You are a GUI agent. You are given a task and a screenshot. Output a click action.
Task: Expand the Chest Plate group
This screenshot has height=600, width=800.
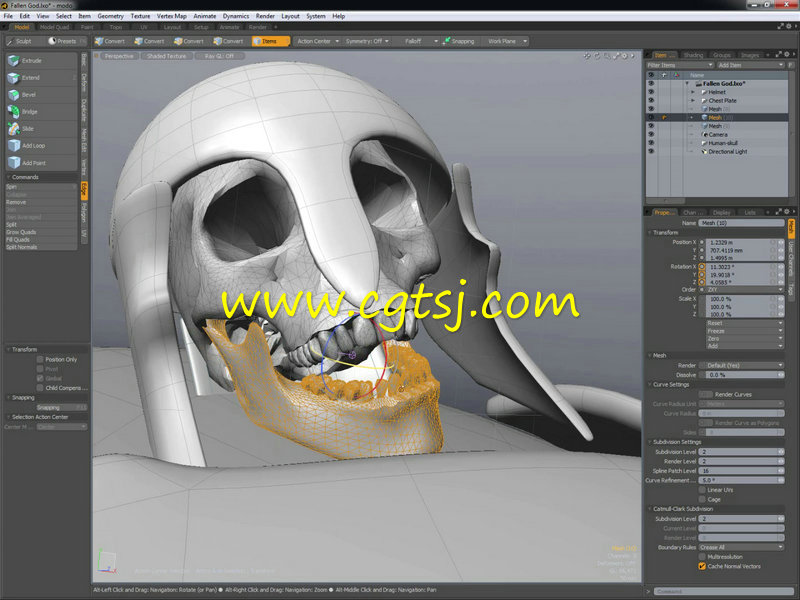click(x=693, y=101)
